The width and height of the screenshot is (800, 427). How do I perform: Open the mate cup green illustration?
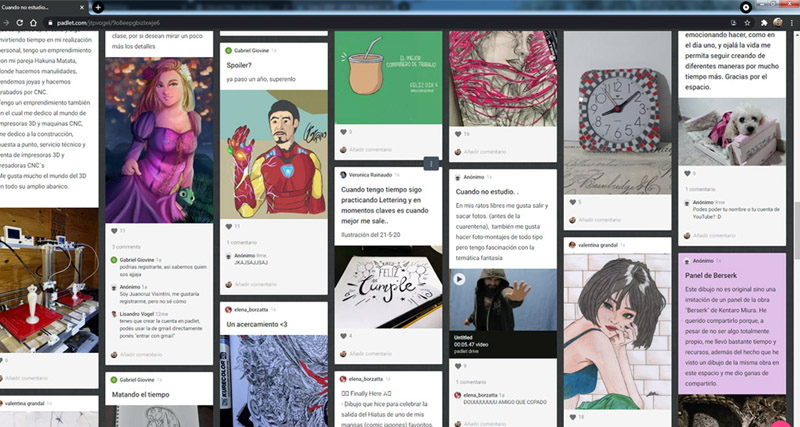pyautogui.click(x=388, y=78)
